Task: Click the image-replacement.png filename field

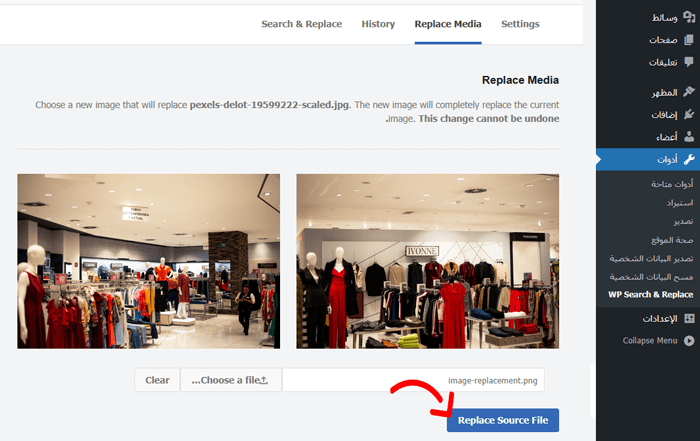Action: click(420, 380)
